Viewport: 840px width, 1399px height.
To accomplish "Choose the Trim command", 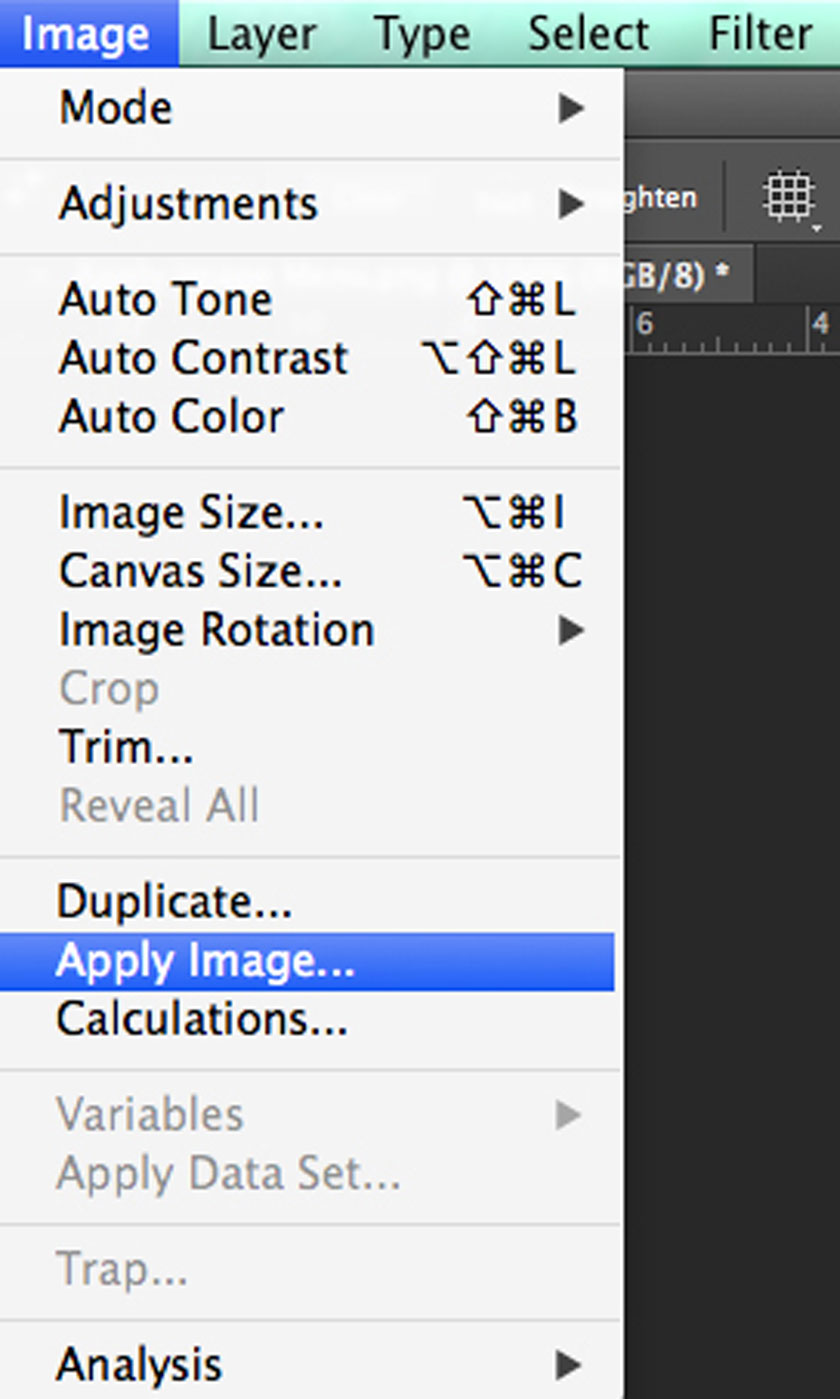I will click(126, 746).
